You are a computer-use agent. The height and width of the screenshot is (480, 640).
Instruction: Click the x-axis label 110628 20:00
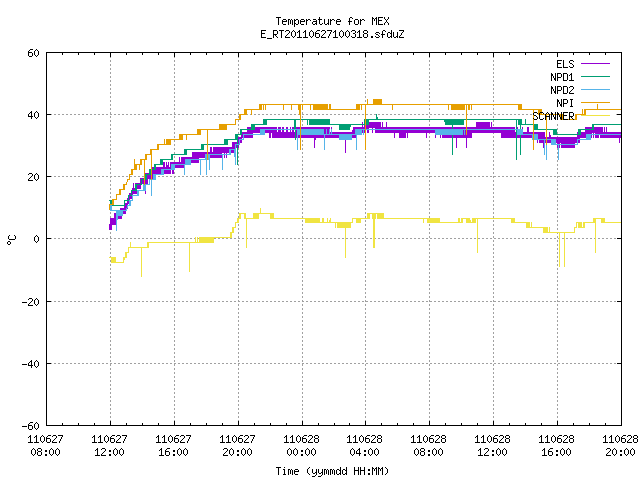coord(620,446)
